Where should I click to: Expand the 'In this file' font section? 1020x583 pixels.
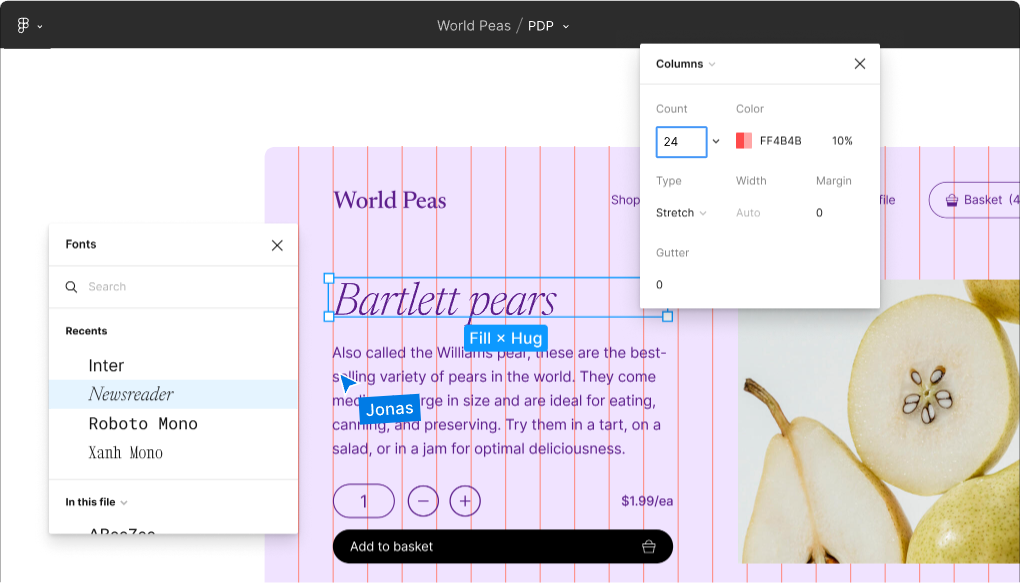click(x=96, y=502)
